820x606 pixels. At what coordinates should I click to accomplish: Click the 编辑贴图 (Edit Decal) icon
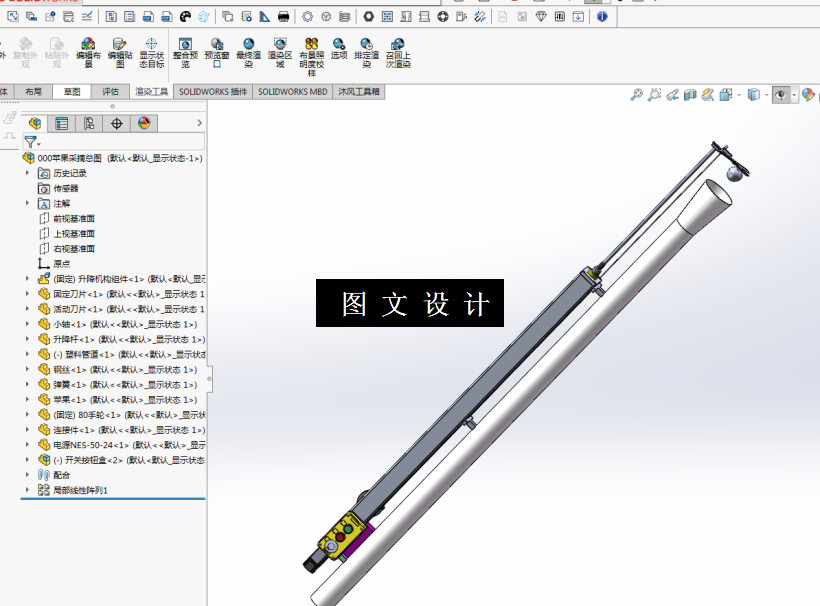click(120, 52)
